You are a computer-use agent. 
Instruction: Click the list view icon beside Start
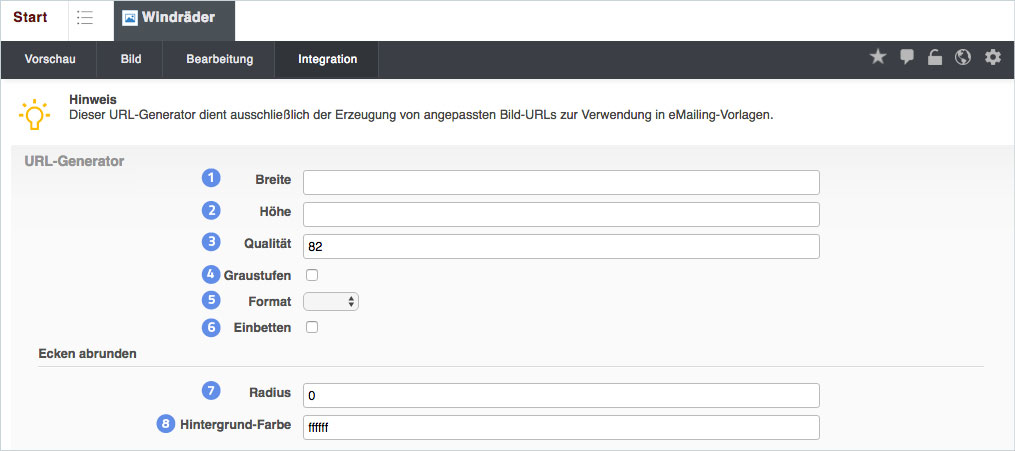pos(85,18)
